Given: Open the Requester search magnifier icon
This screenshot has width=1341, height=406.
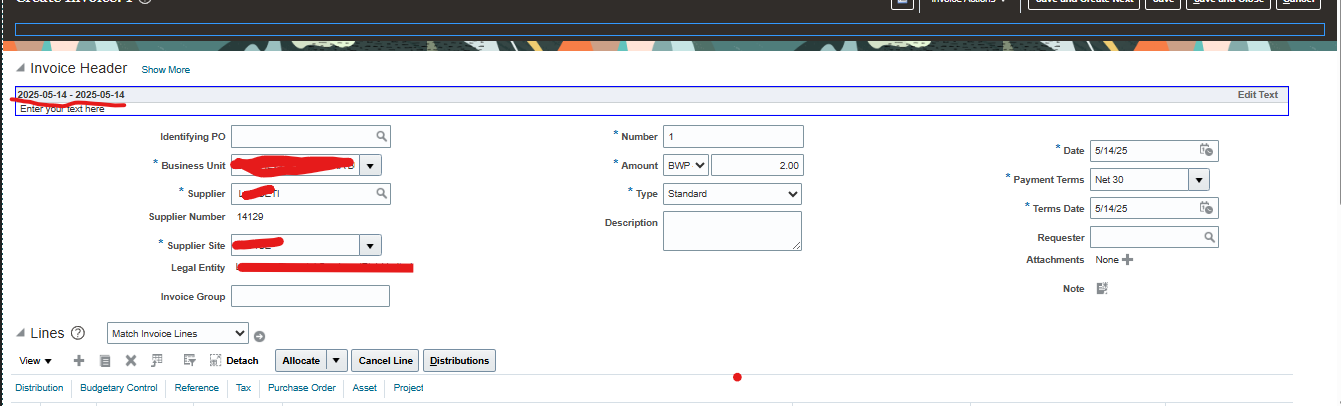Looking at the screenshot, I should (x=1209, y=237).
